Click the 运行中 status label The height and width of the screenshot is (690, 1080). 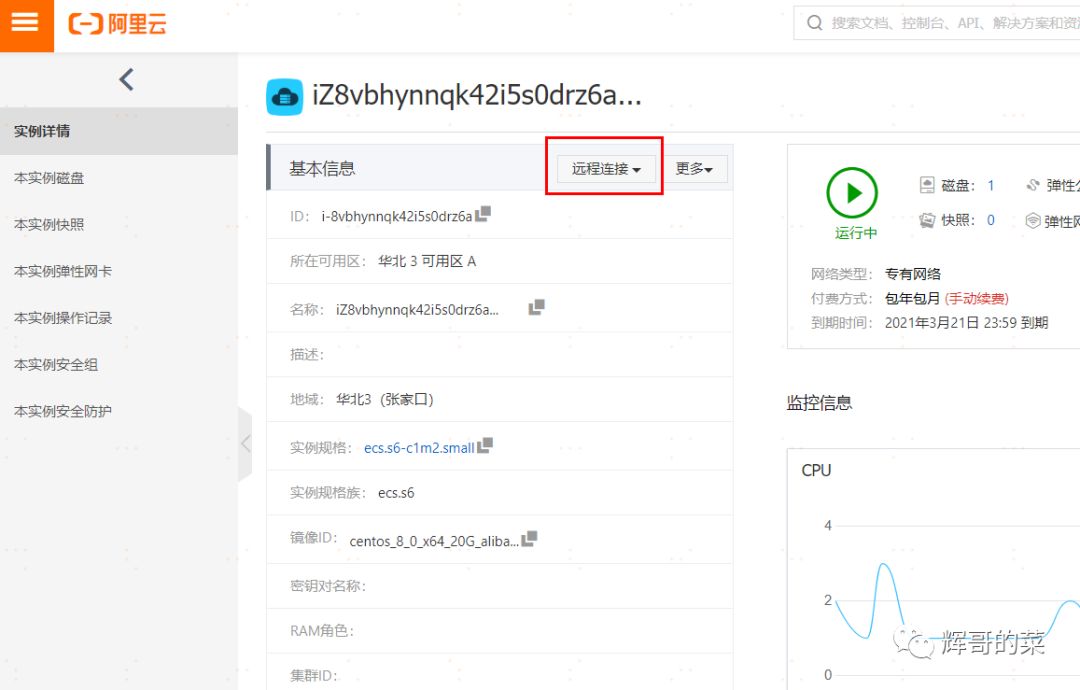point(856,233)
